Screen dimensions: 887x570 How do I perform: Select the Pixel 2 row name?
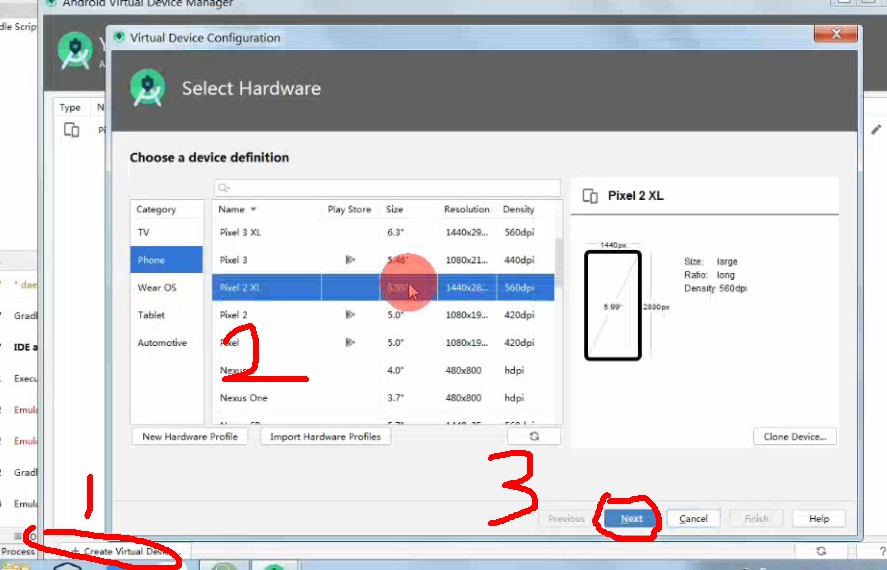[x=234, y=315]
